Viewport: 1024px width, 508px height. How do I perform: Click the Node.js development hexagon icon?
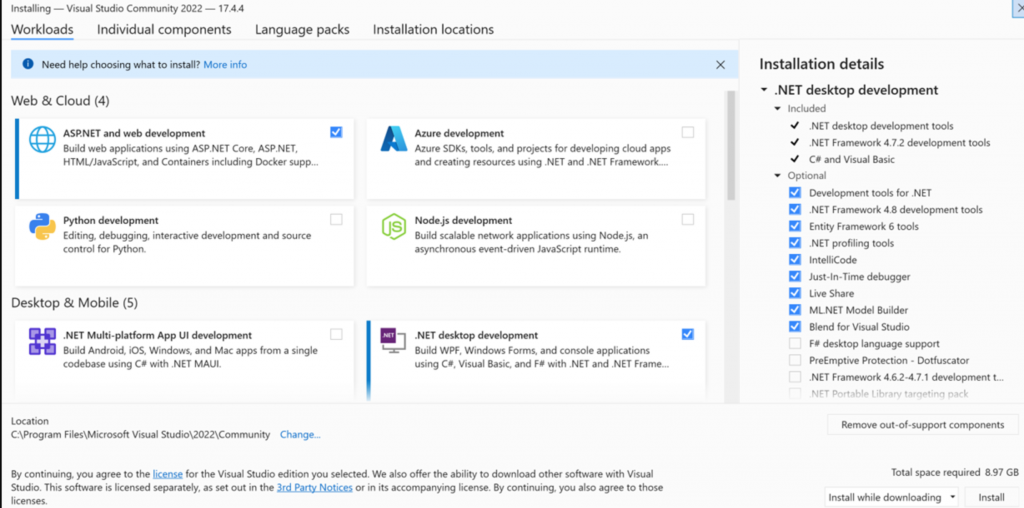pyautogui.click(x=394, y=227)
